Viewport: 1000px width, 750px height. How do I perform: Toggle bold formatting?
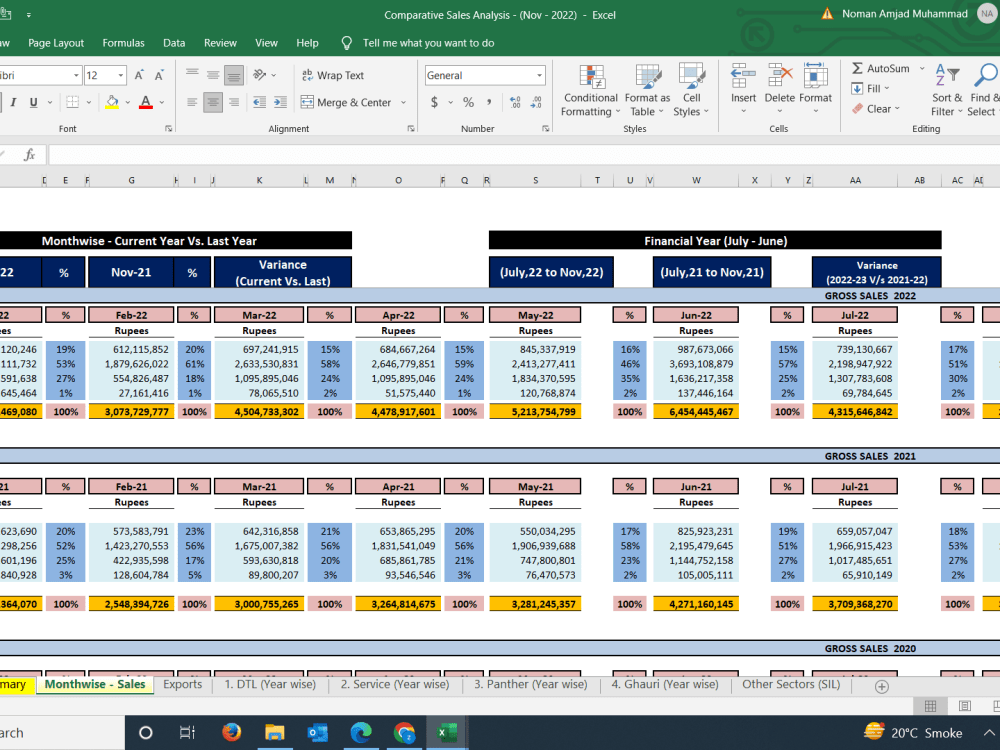[x=0, y=102]
